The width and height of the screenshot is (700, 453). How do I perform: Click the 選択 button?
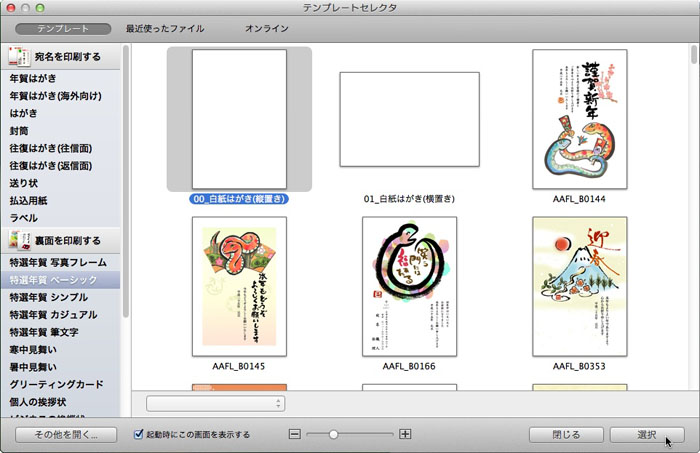(x=646, y=435)
